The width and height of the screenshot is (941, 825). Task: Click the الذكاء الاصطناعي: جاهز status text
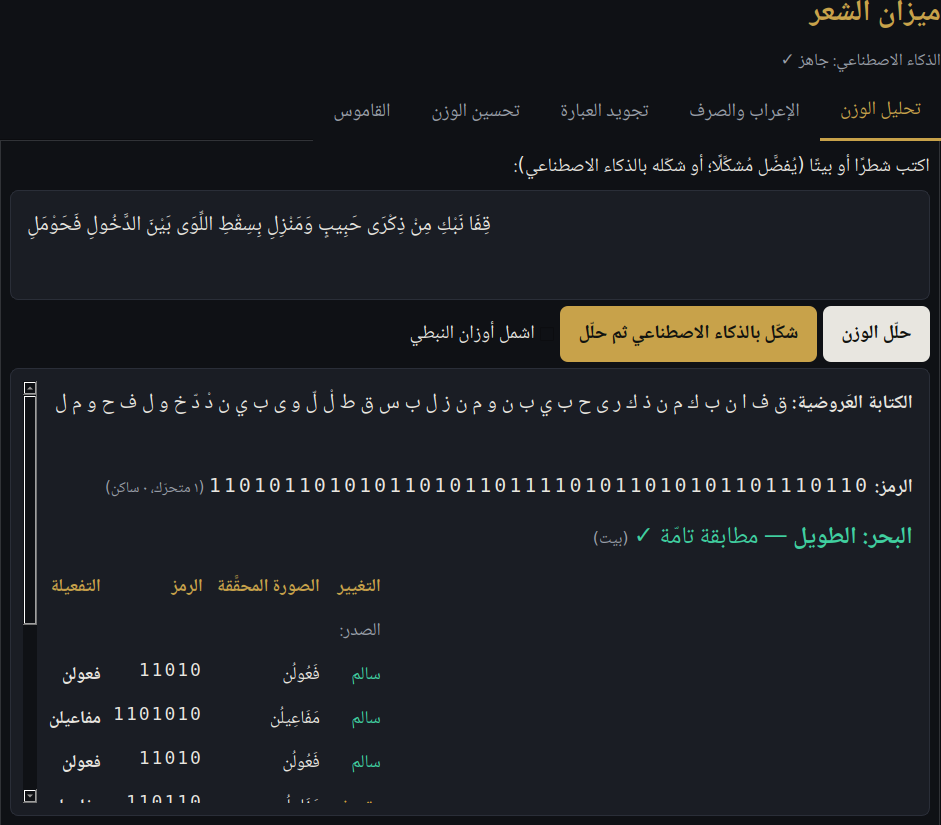(x=861, y=61)
